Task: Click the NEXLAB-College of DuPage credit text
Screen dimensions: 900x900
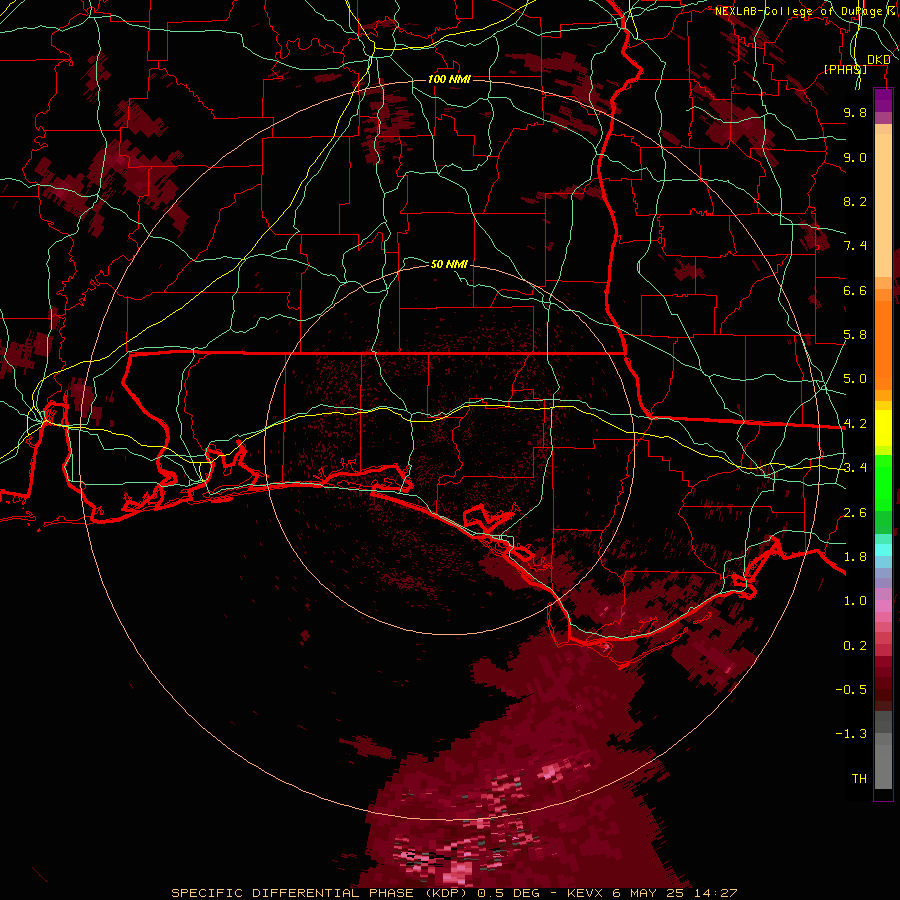Action: [798, 11]
